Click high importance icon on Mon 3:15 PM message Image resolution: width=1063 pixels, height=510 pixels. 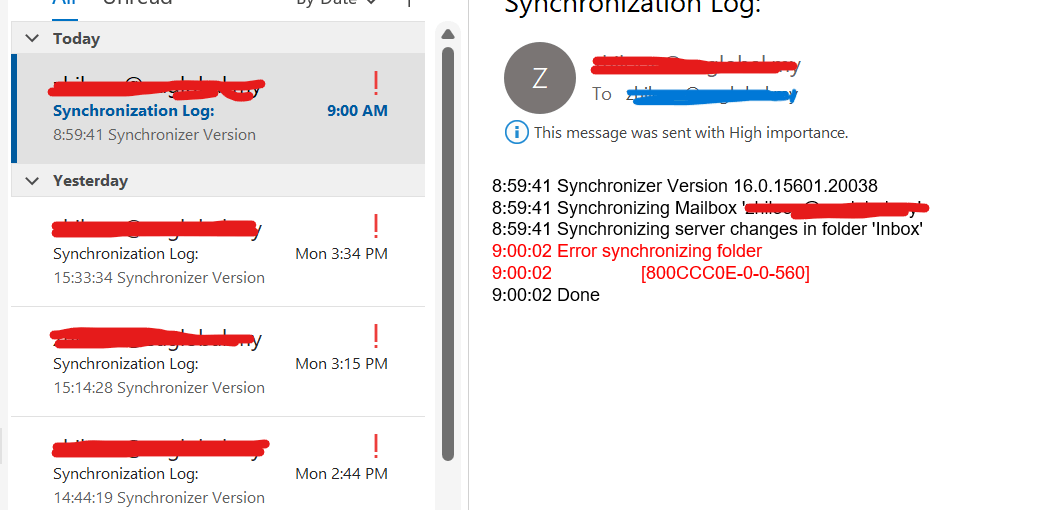[376, 336]
